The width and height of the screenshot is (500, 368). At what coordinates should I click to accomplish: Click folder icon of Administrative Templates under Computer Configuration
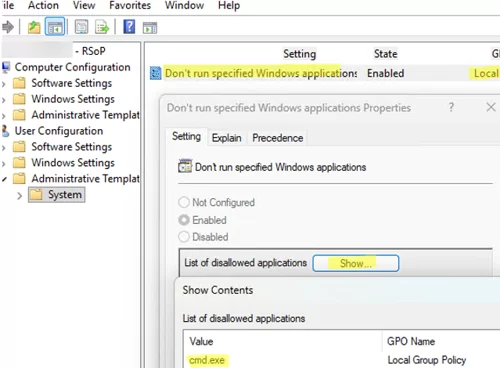point(19,115)
